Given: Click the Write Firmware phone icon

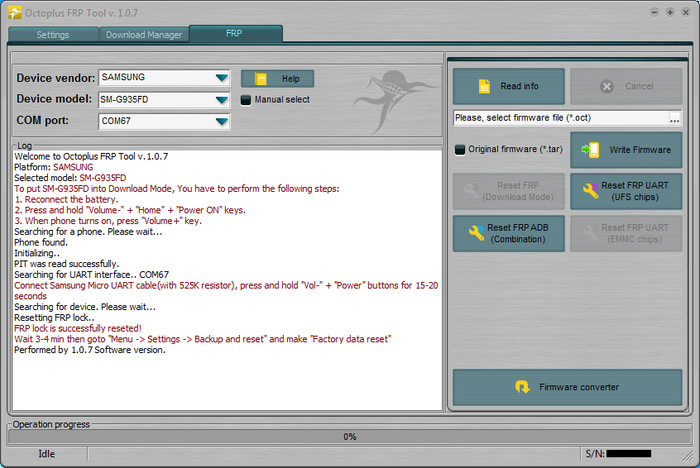Looking at the screenshot, I should 592,150.
